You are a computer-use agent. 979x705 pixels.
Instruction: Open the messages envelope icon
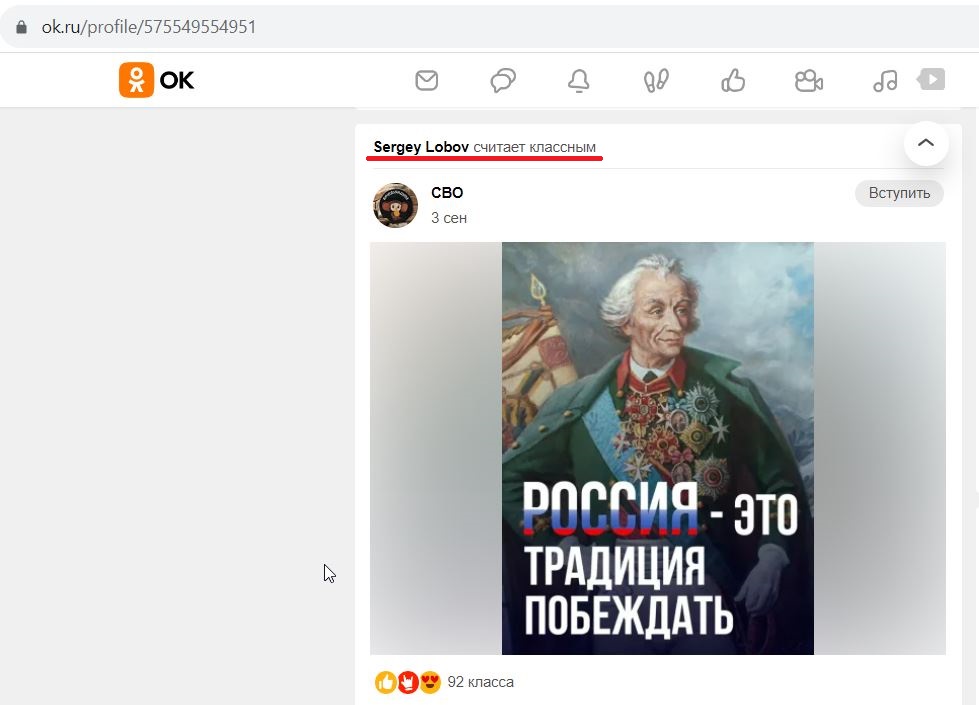point(427,81)
